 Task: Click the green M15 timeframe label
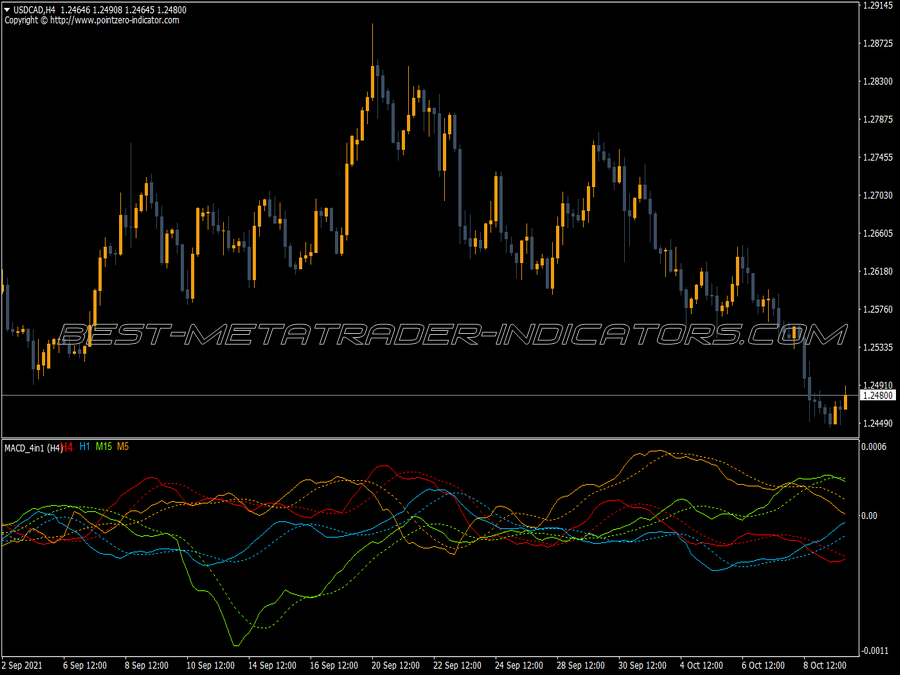[x=103, y=447]
